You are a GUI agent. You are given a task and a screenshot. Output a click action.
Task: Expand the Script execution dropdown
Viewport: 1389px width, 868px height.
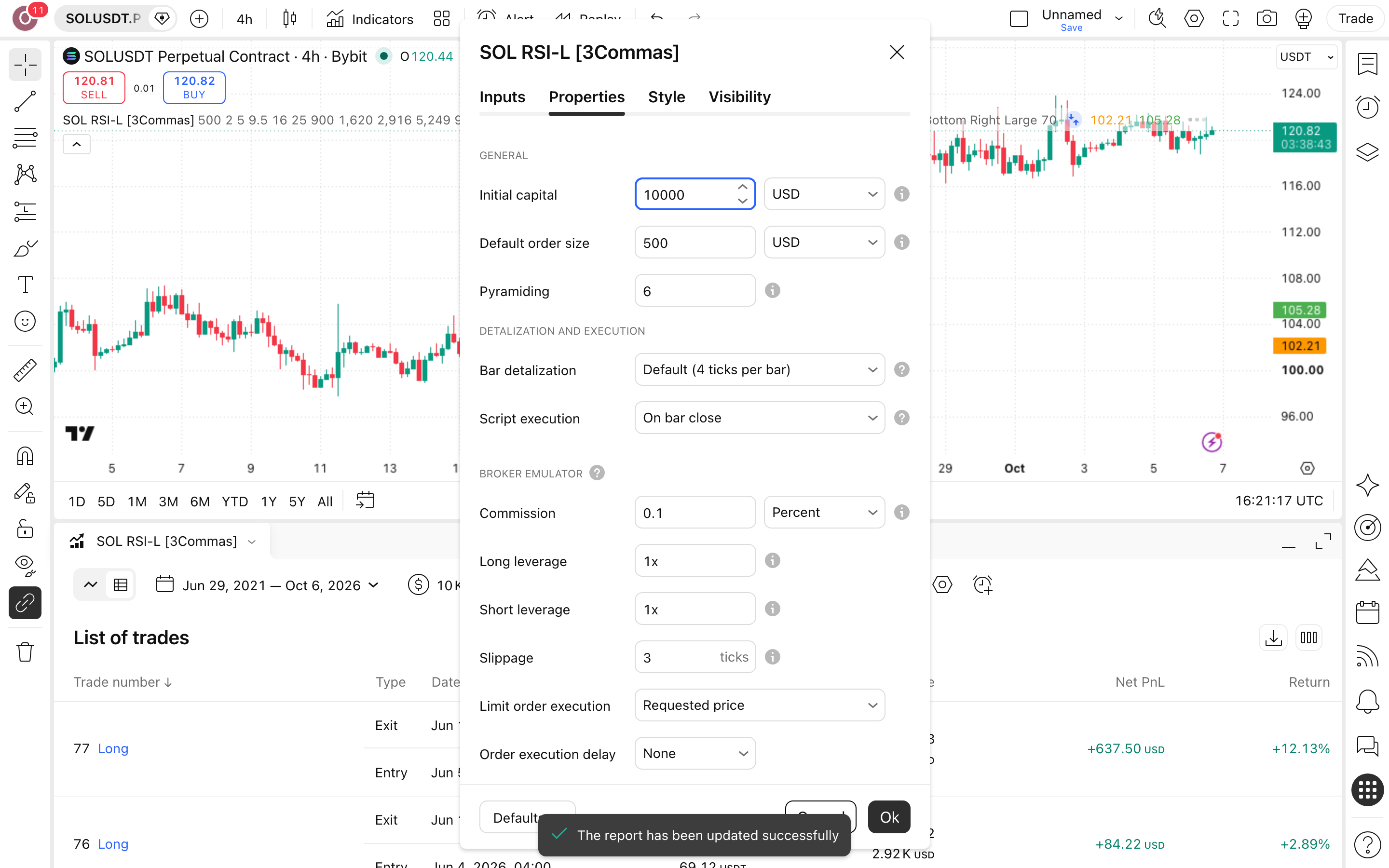(x=759, y=418)
